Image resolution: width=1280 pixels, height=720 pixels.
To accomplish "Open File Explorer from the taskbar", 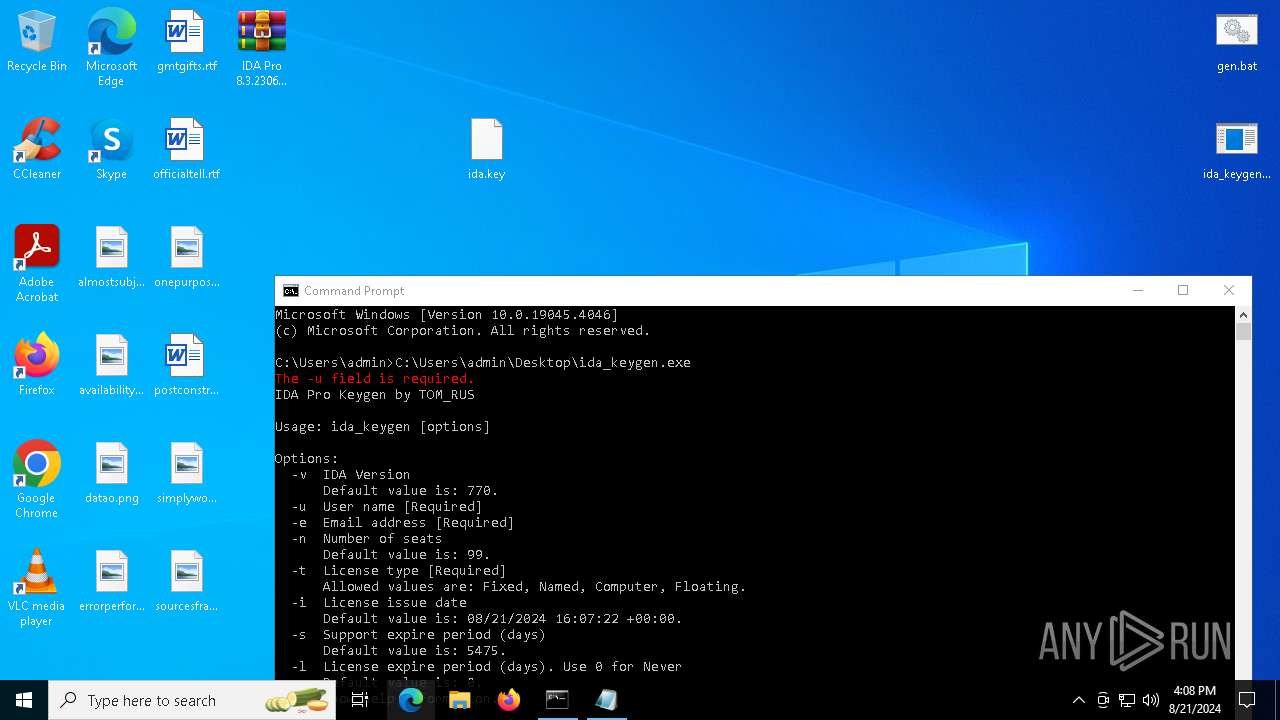I will point(460,700).
